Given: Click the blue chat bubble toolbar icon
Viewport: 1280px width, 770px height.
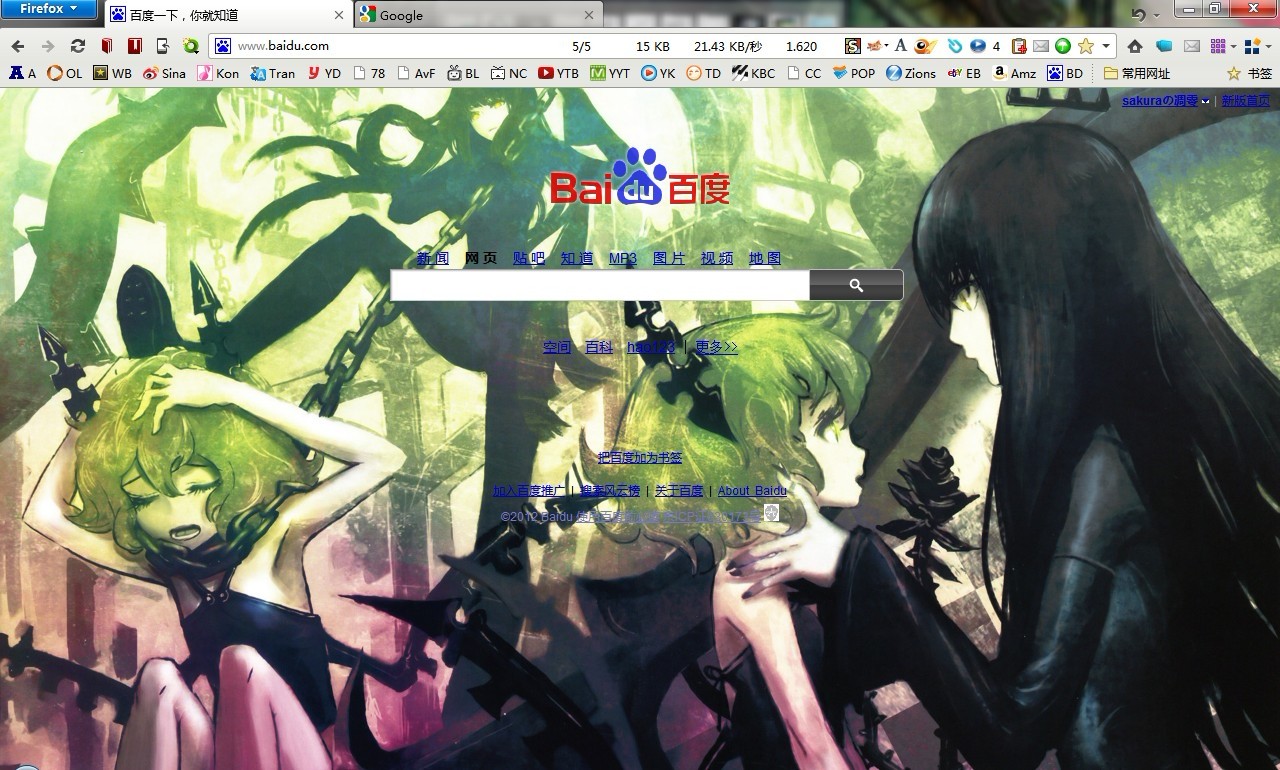Looking at the screenshot, I should (1163, 46).
